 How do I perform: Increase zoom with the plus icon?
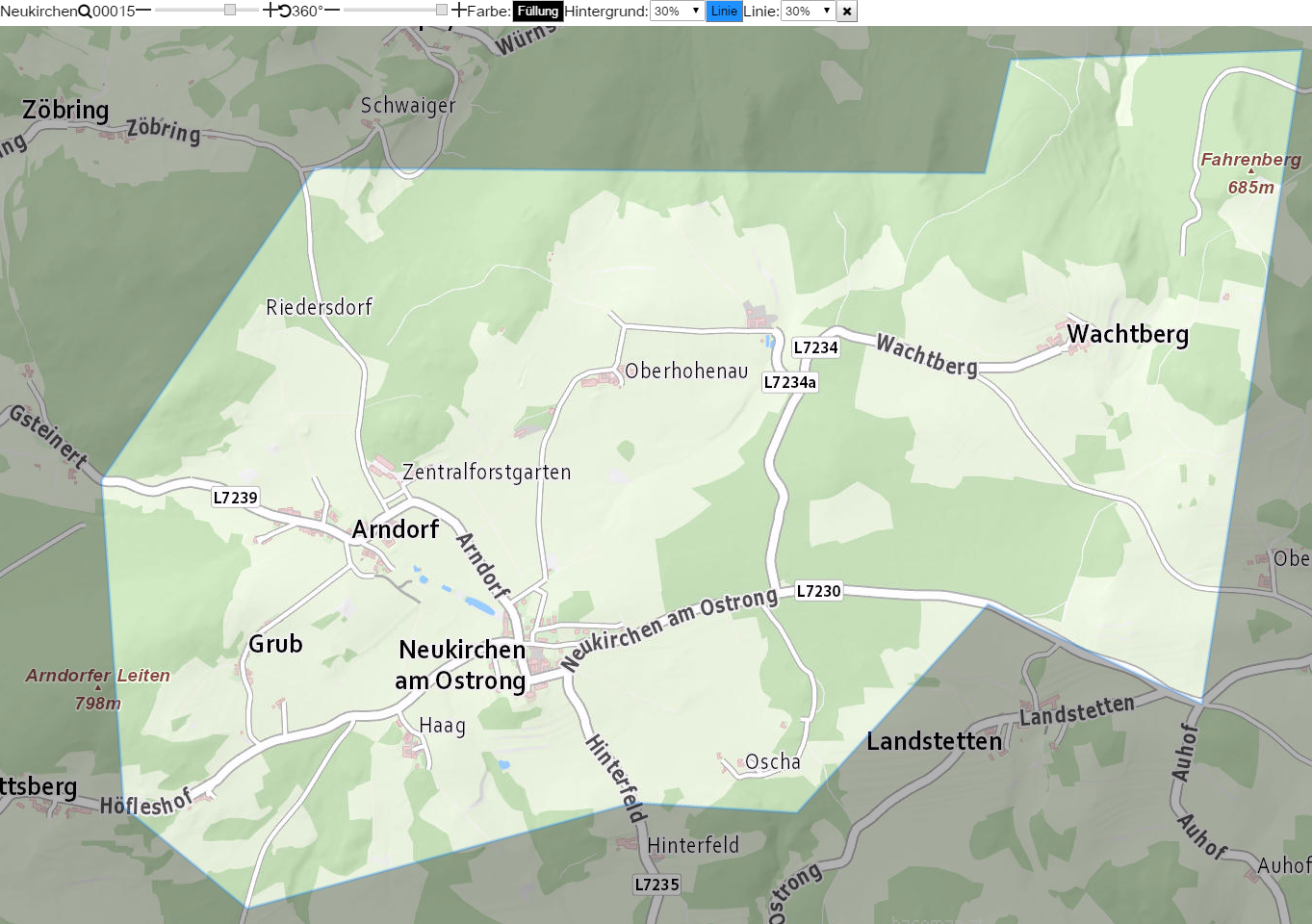pyautogui.click(x=270, y=11)
